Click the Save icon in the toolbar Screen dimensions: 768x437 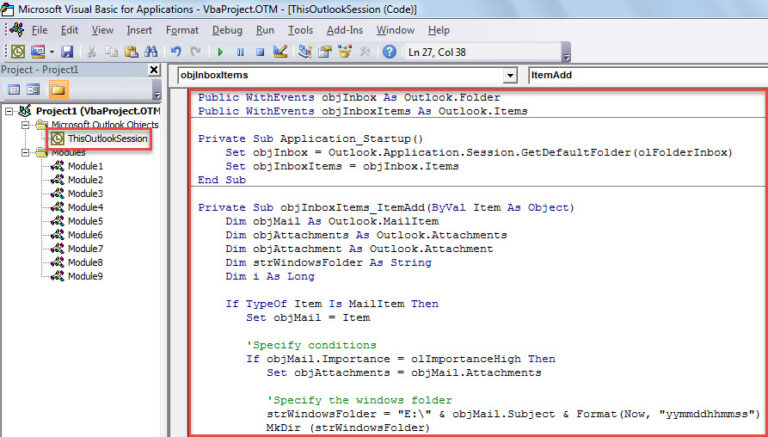click(x=67, y=51)
